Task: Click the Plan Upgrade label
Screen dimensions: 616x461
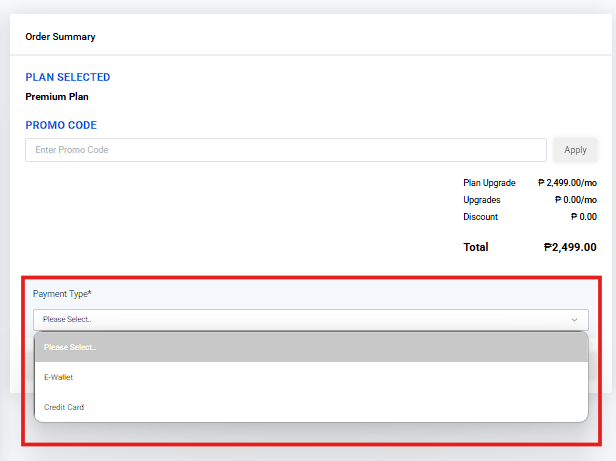Action: tap(489, 183)
